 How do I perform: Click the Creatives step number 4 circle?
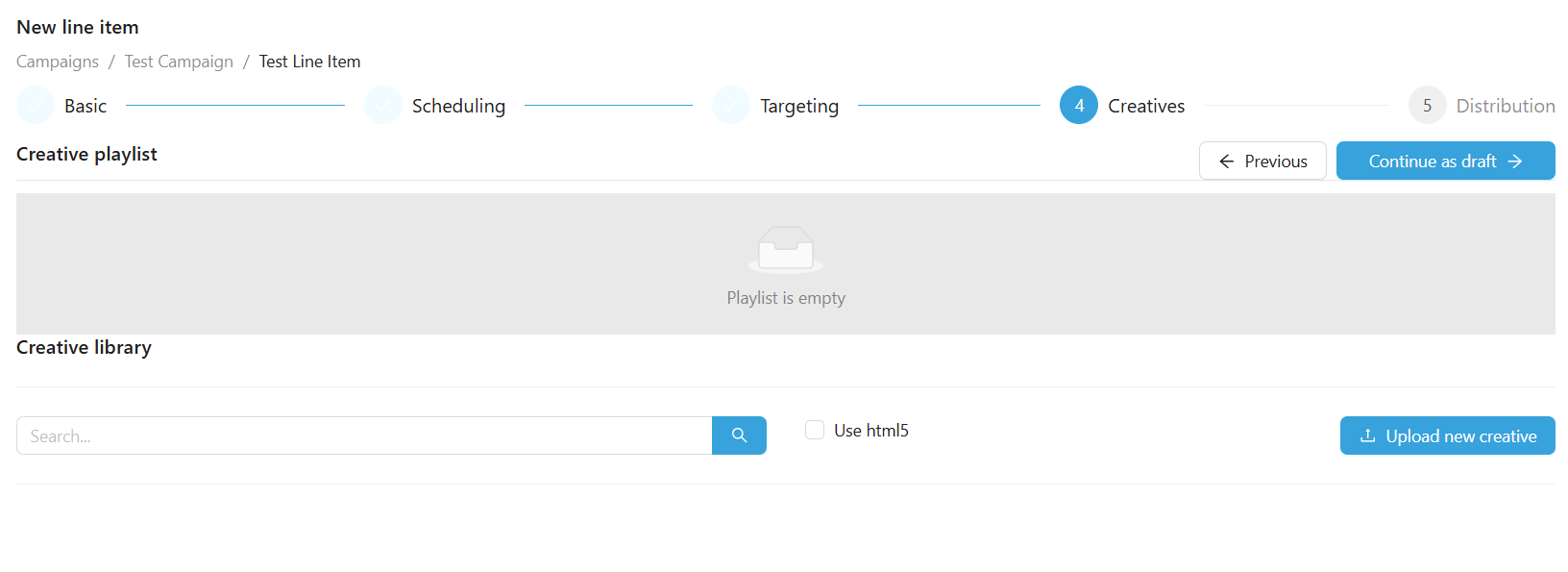pos(1079,106)
